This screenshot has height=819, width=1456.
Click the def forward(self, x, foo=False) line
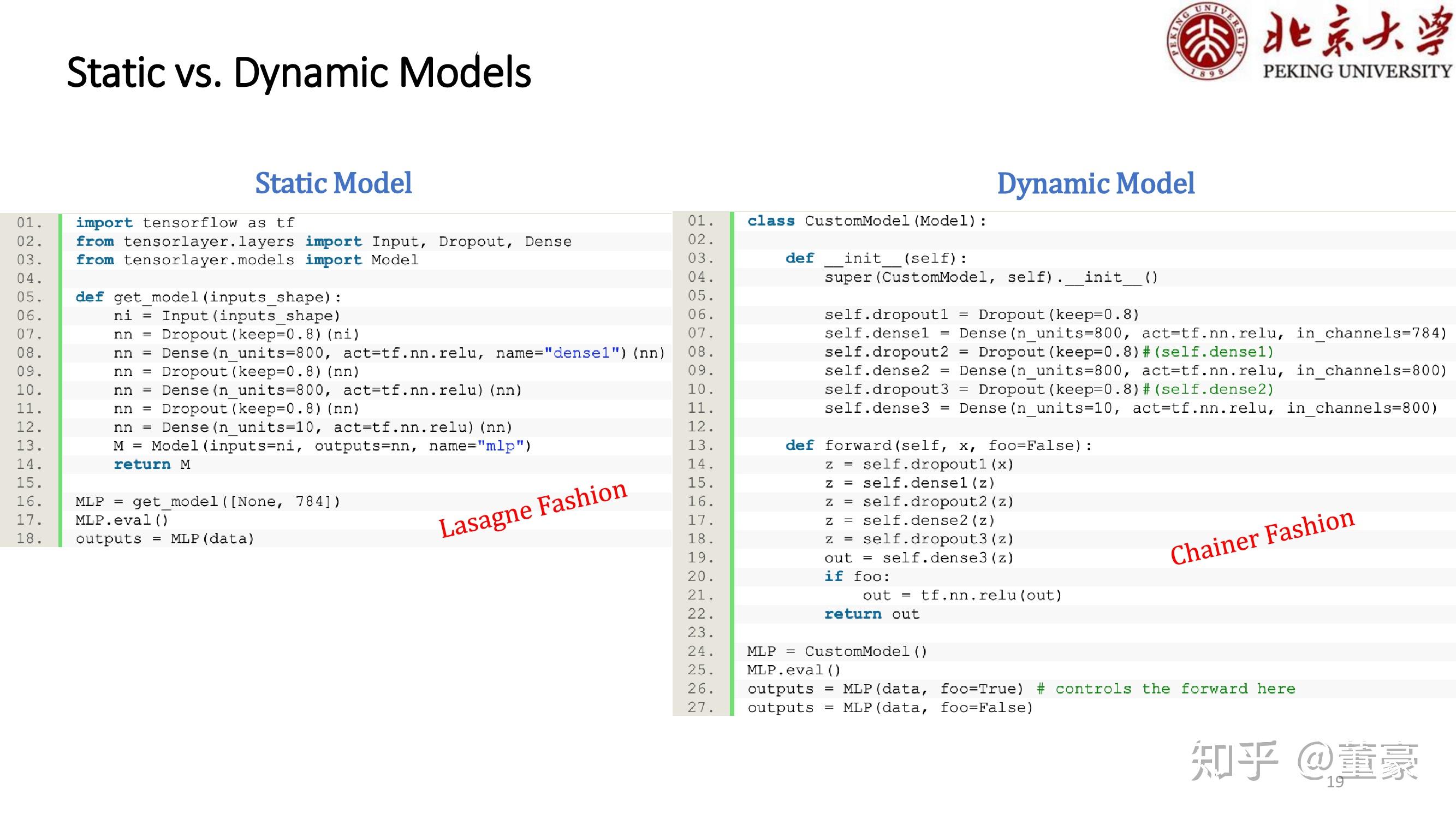click(x=938, y=446)
